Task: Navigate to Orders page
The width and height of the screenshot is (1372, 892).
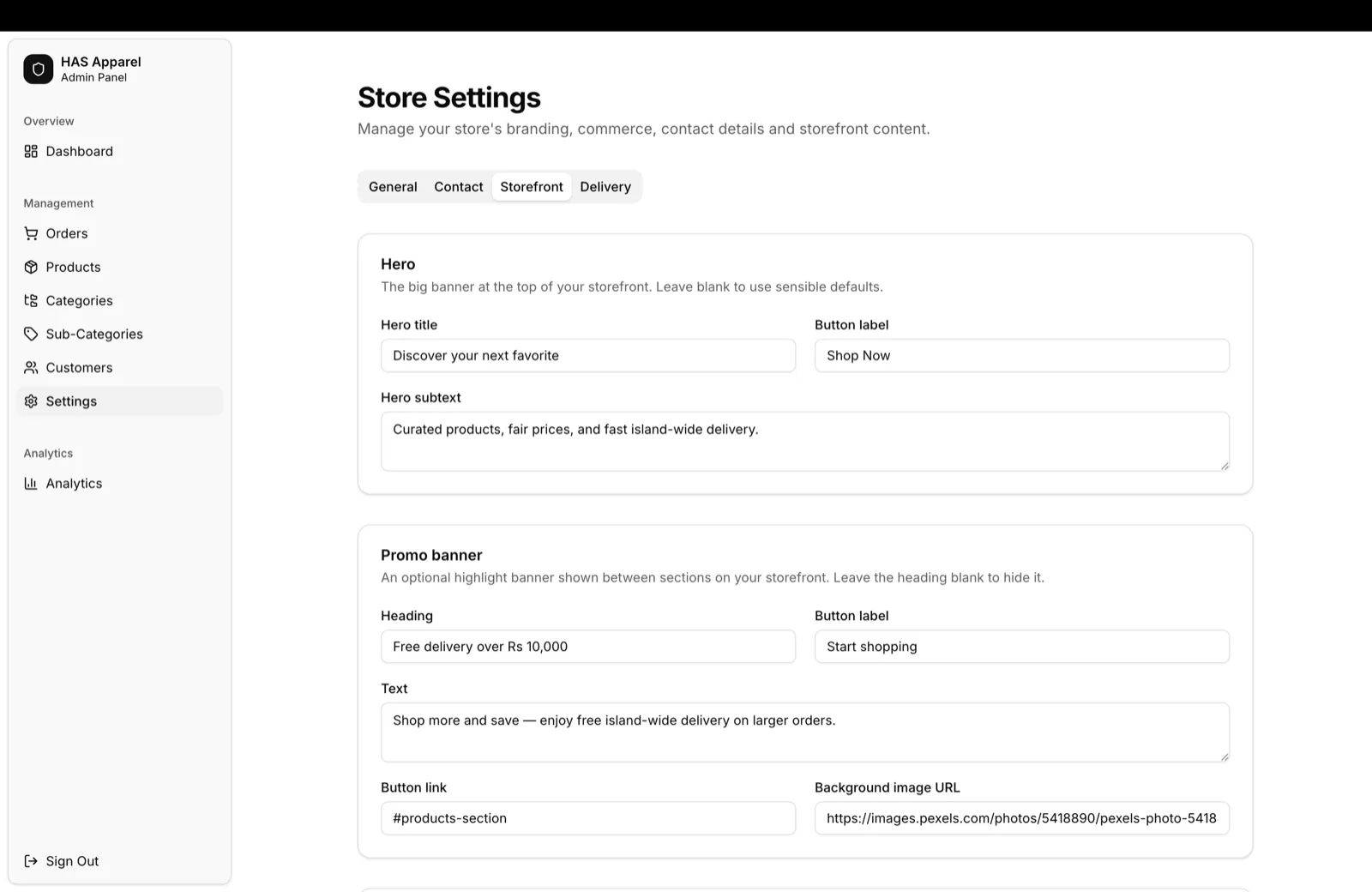Action: pyautogui.click(x=119, y=233)
